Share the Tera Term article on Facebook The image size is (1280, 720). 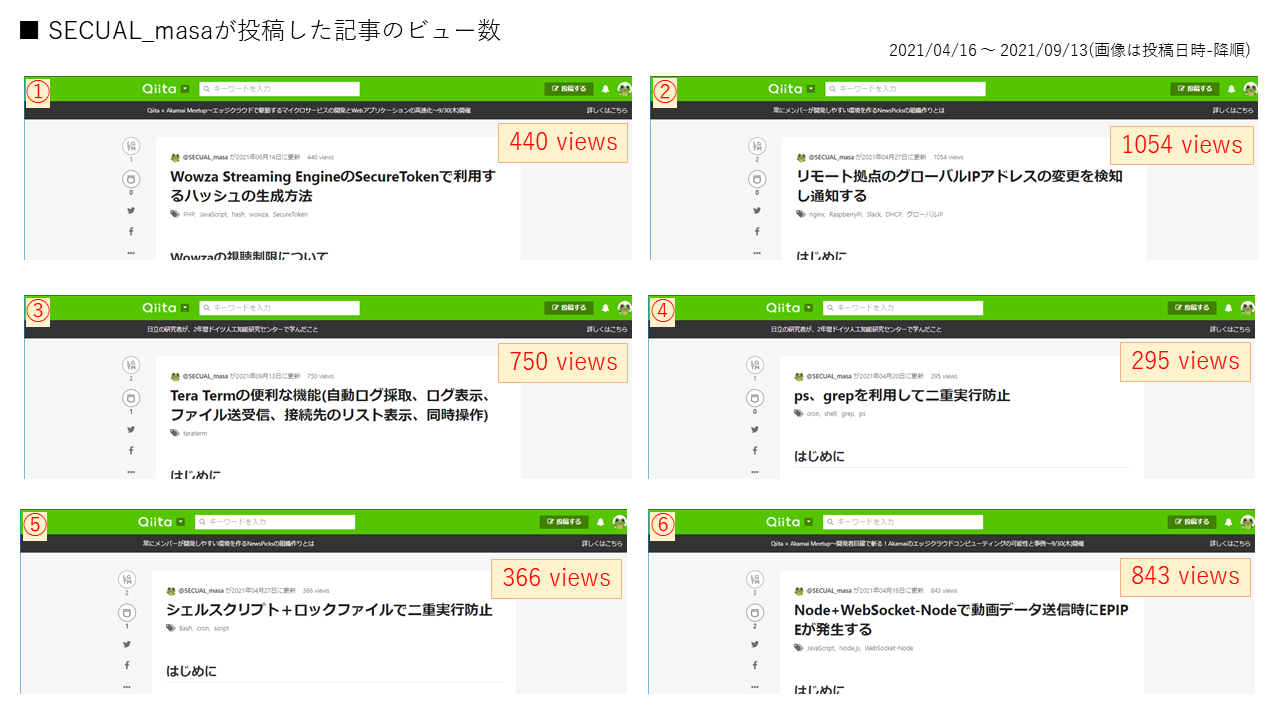[130, 450]
